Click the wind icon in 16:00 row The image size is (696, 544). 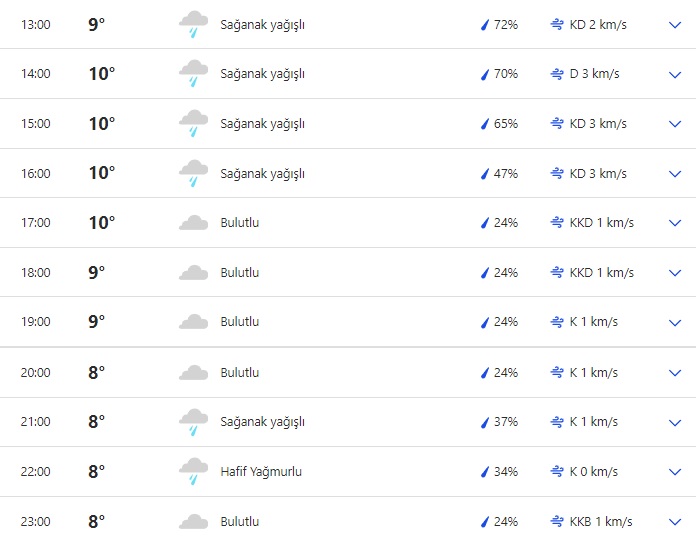(557, 173)
